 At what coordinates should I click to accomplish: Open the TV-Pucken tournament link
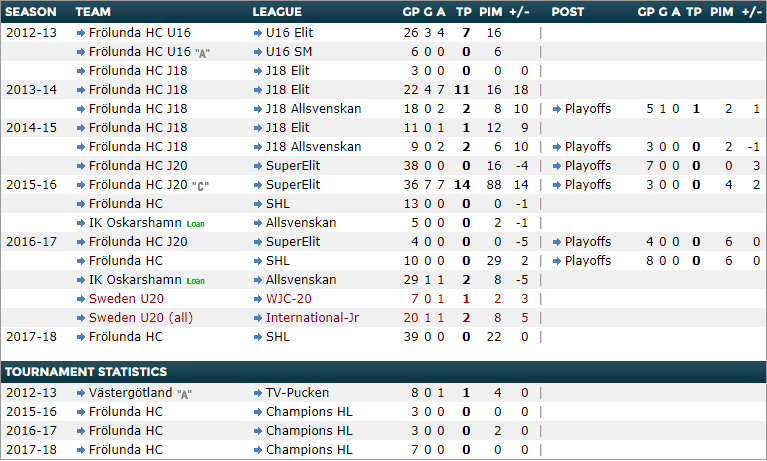point(297,393)
